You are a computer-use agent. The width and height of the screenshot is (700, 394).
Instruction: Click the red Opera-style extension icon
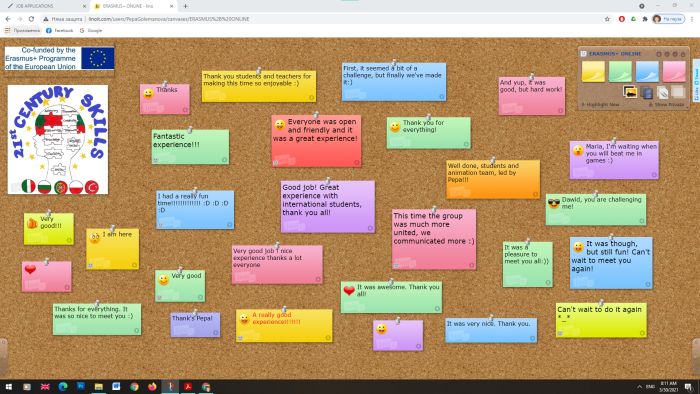pyautogui.click(x=621, y=19)
